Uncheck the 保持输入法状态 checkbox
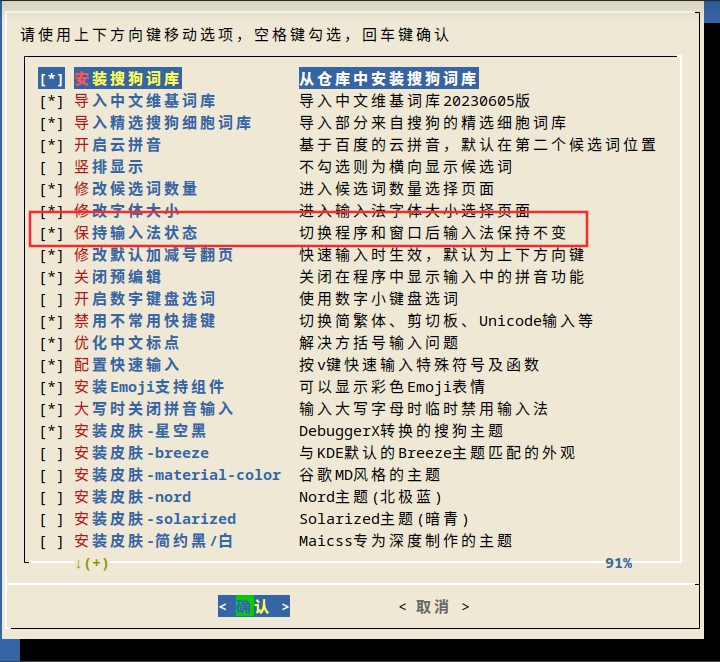This screenshot has width=720, height=662. click(x=51, y=233)
